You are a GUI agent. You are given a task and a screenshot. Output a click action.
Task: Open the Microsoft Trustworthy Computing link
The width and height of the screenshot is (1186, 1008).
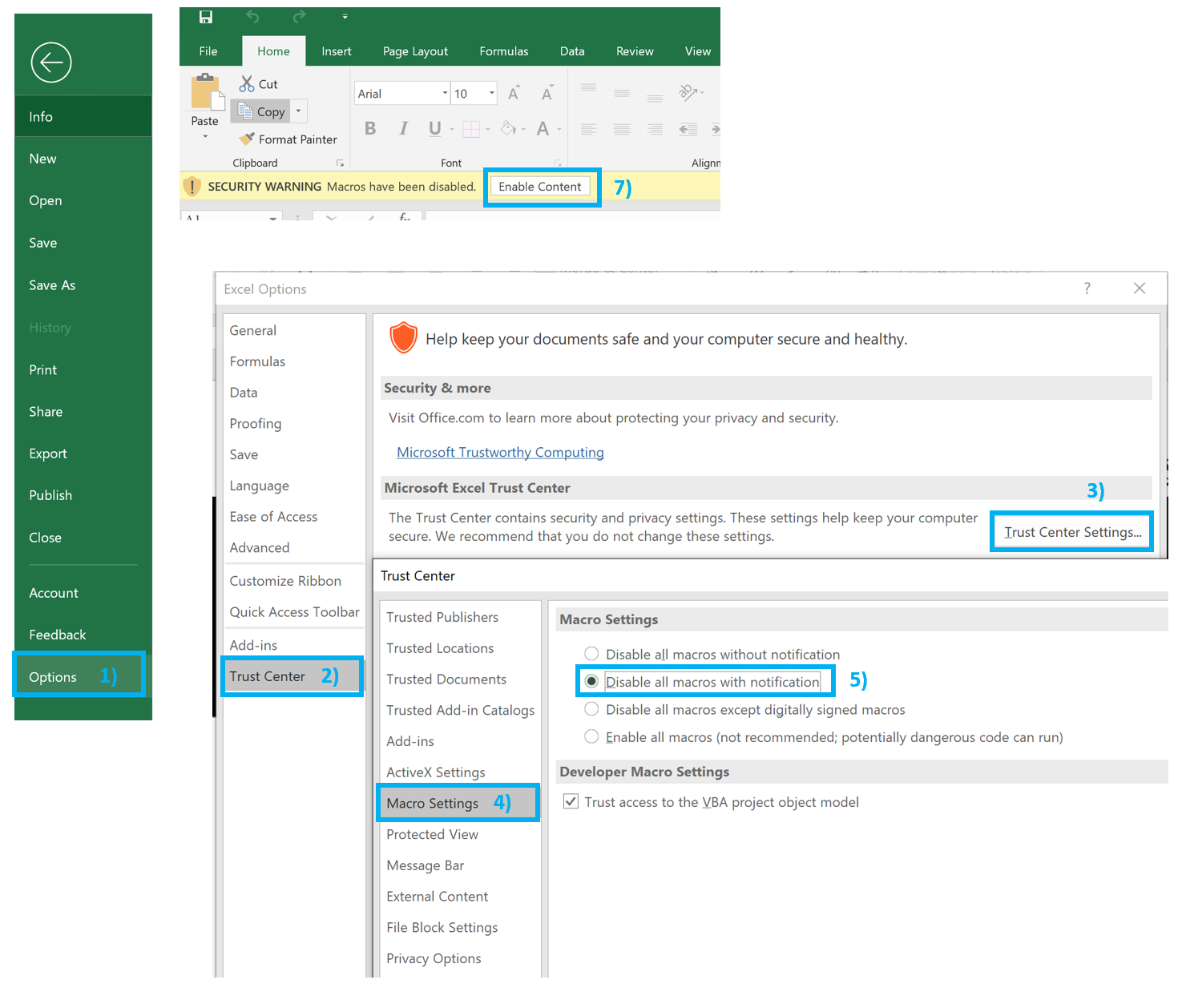coord(500,452)
